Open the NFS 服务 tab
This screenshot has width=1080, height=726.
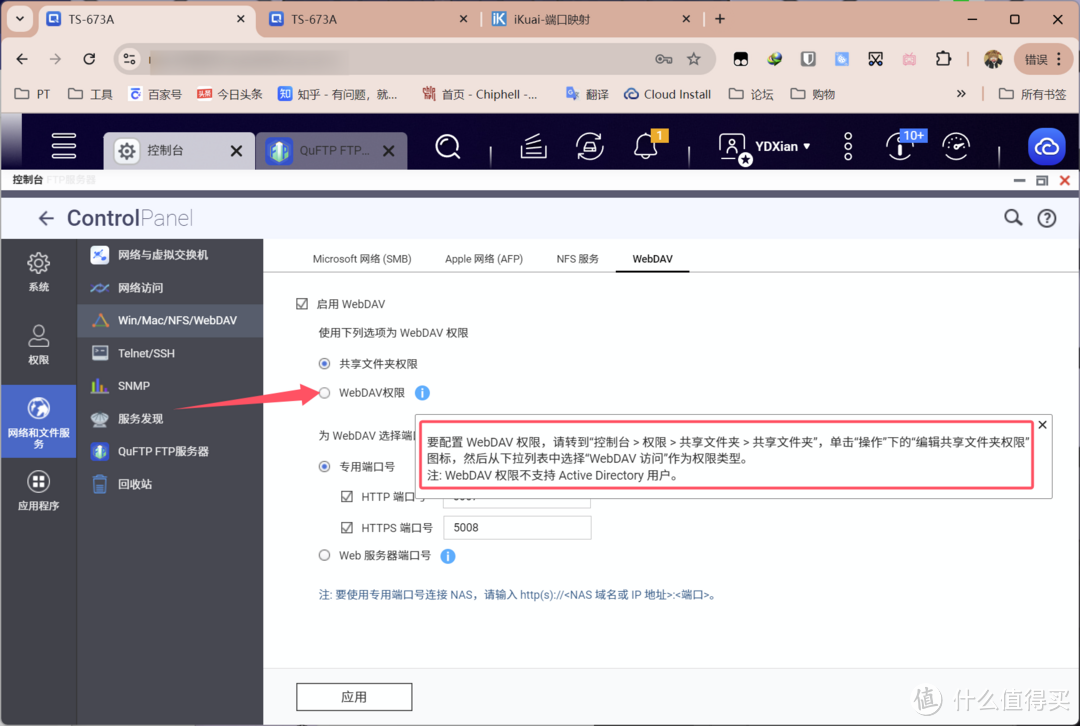pos(577,259)
